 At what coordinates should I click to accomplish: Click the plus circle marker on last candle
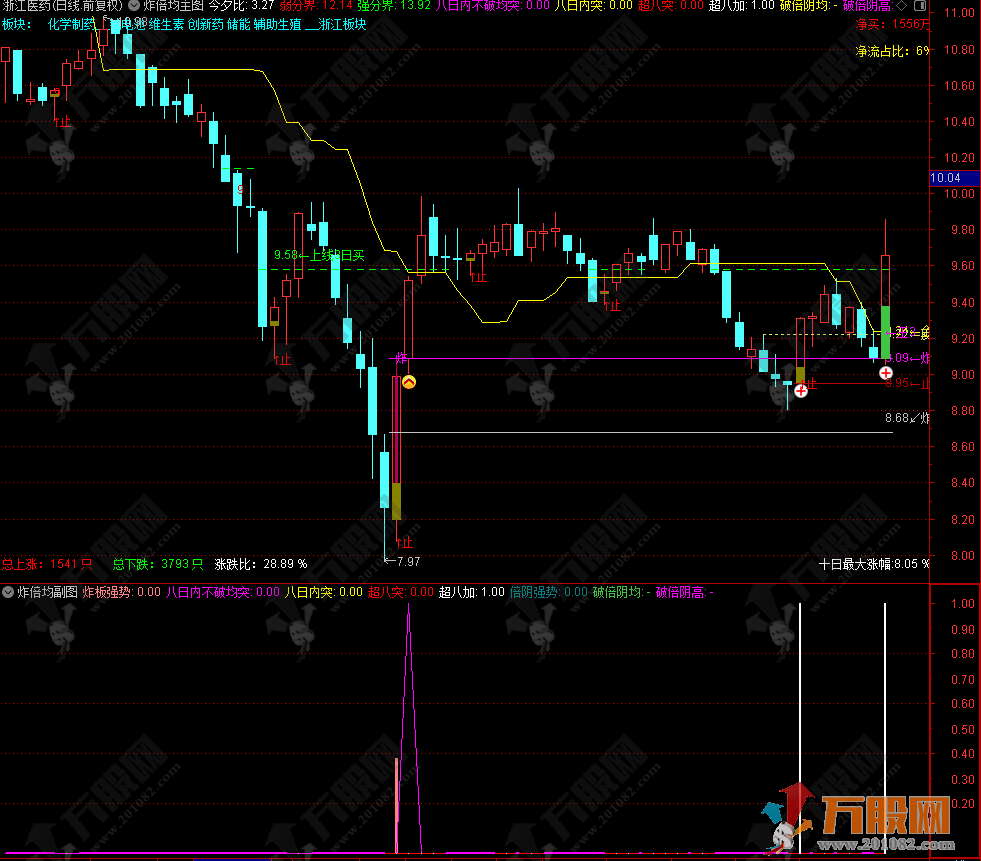tap(886, 374)
